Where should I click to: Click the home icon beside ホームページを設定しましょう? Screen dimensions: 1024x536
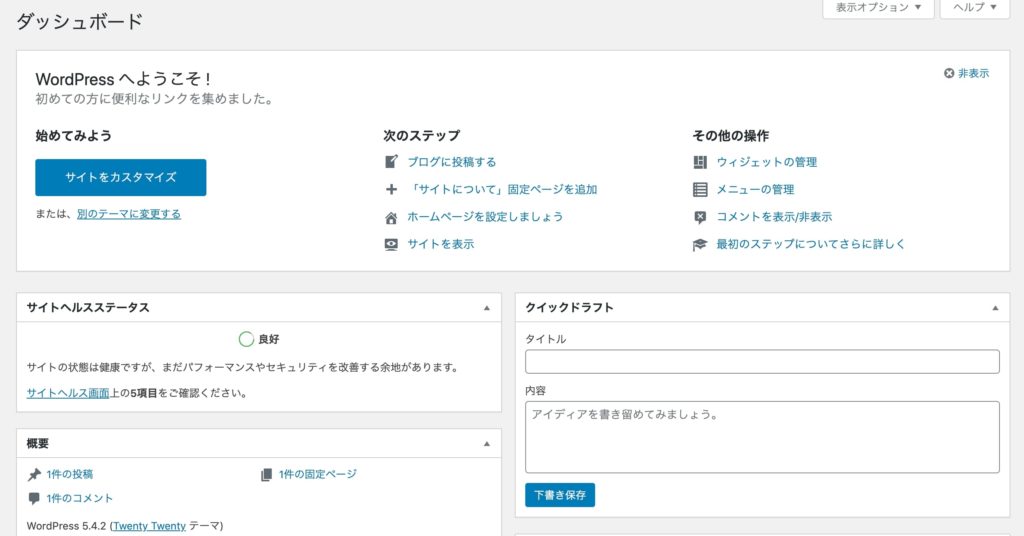(391, 217)
